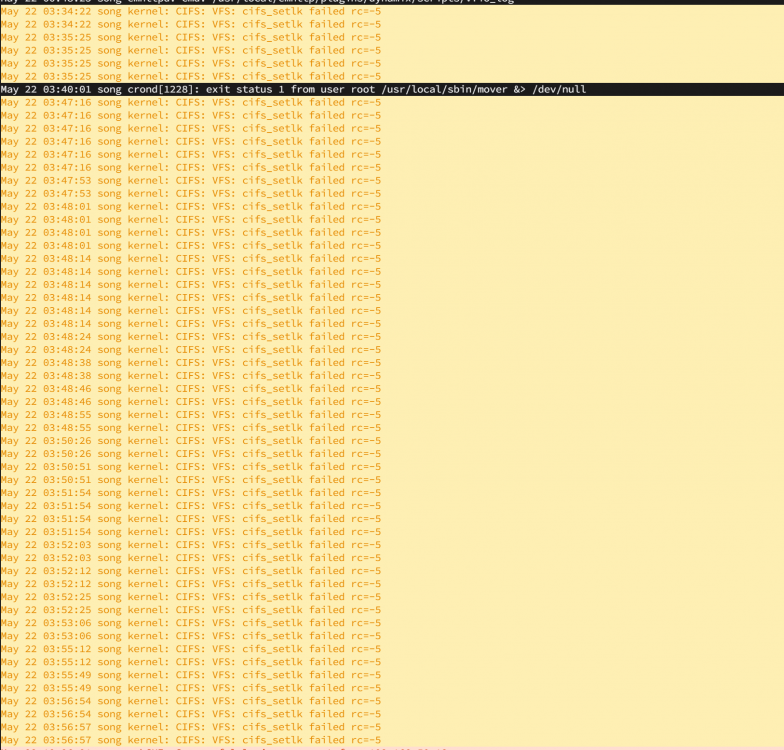Select the first of two 03:50:26 log lines
The image size is (784, 750).
[x=392, y=440]
